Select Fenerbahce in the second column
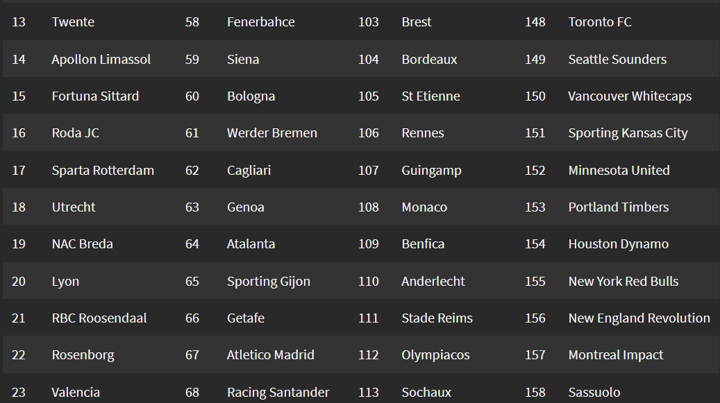The image size is (720, 403). [261, 22]
